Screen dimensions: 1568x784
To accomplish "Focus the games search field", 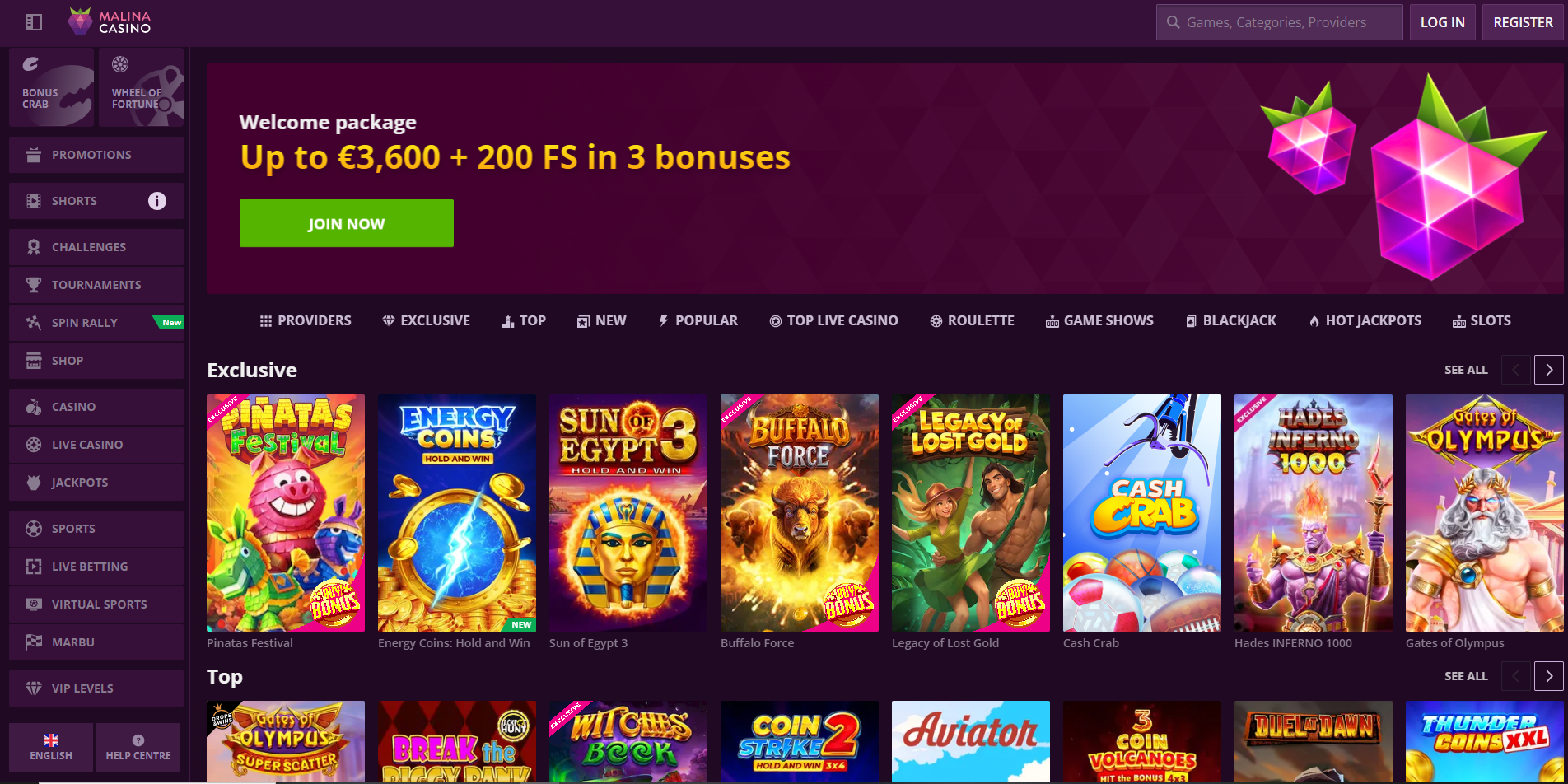I will pos(1280,22).
